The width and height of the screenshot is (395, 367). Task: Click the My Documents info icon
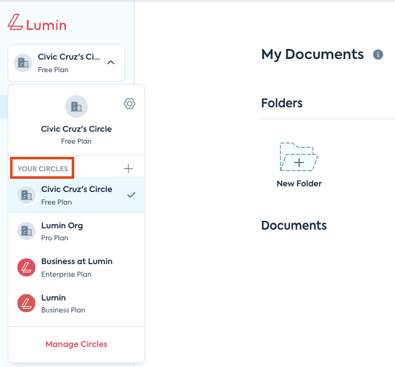click(x=378, y=54)
